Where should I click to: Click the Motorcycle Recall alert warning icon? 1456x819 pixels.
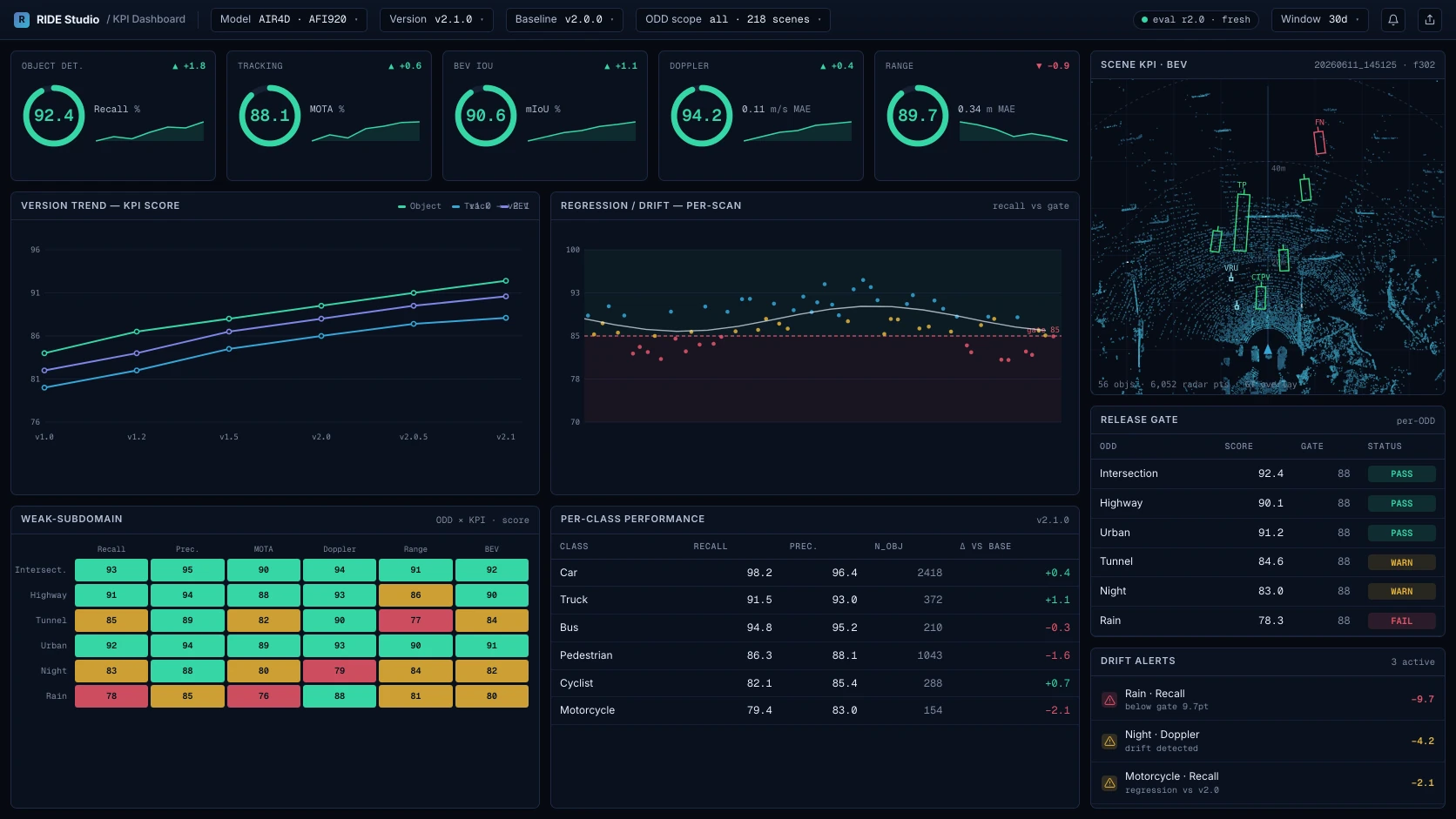click(1109, 783)
